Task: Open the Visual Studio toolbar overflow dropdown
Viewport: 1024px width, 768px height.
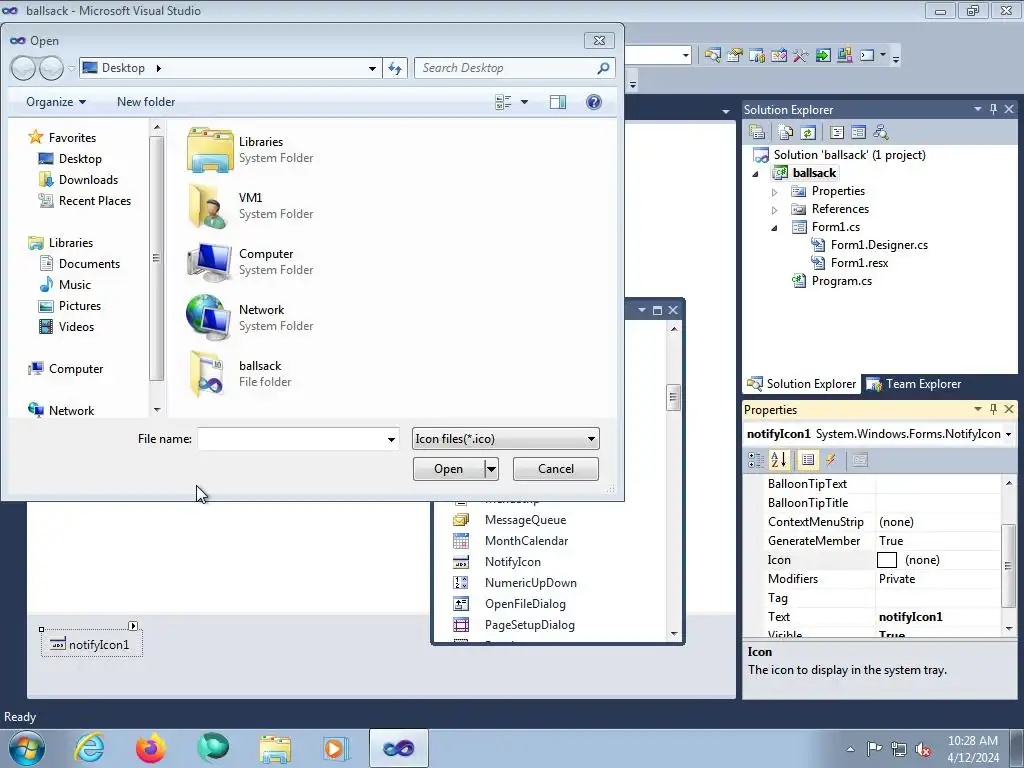Action: (x=896, y=58)
